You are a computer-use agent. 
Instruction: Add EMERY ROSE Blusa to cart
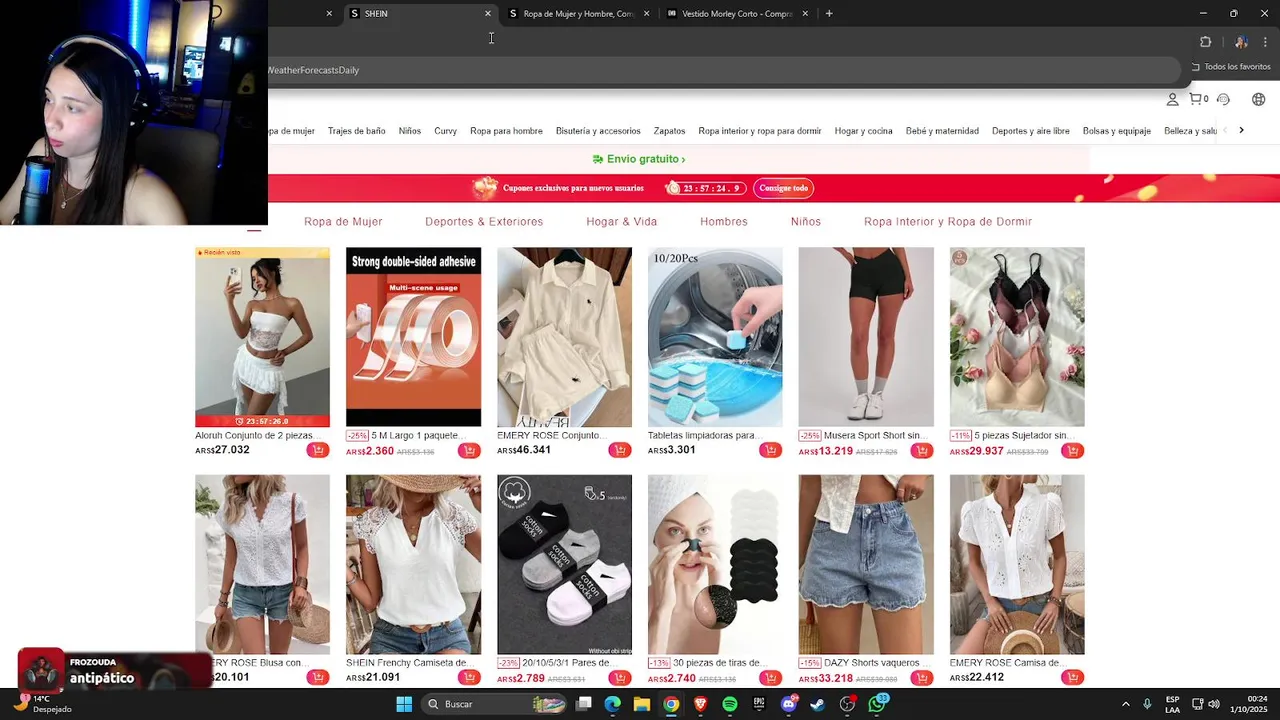(x=318, y=678)
